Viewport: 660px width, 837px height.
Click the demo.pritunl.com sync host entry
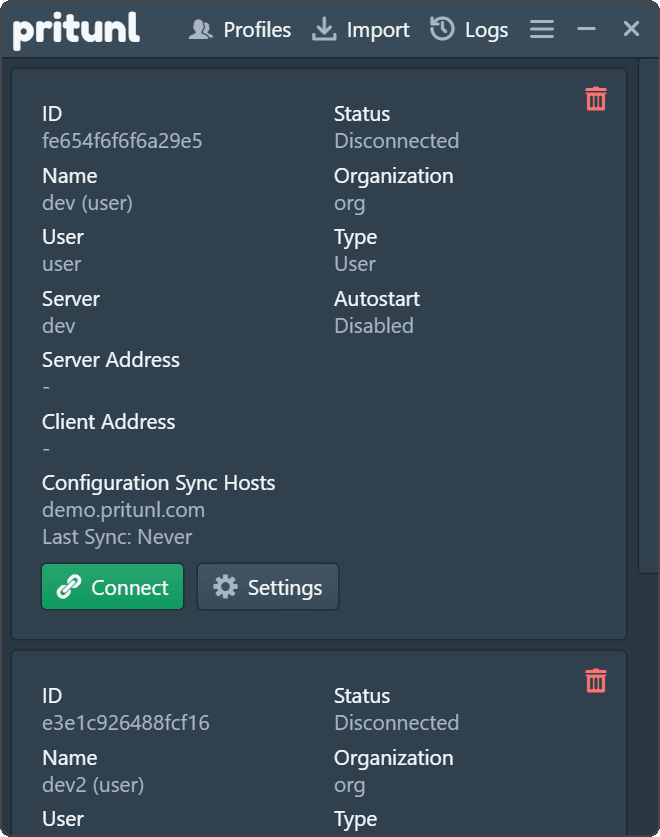pos(123,510)
